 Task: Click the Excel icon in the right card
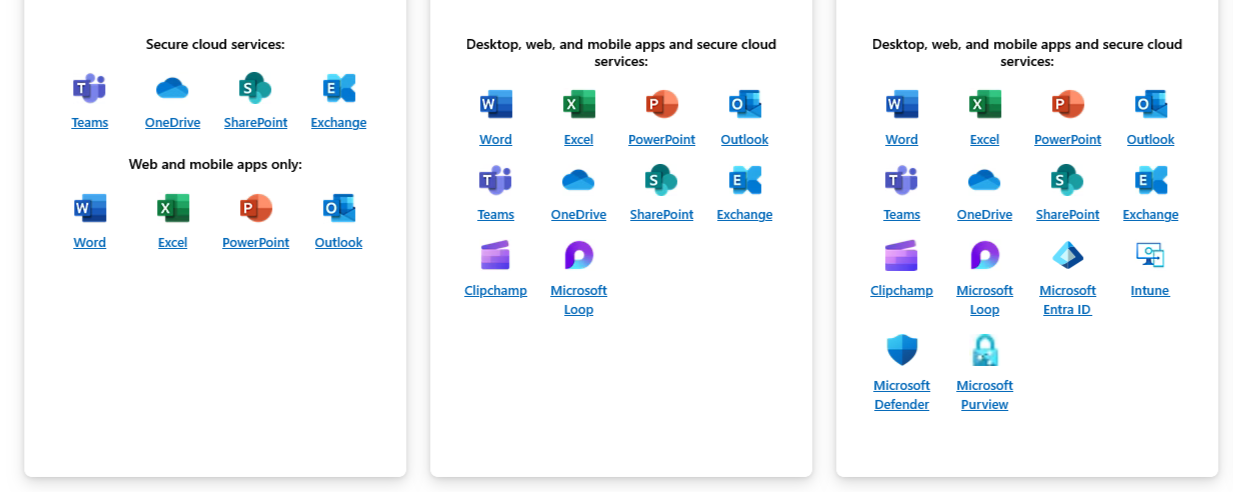[985, 104]
